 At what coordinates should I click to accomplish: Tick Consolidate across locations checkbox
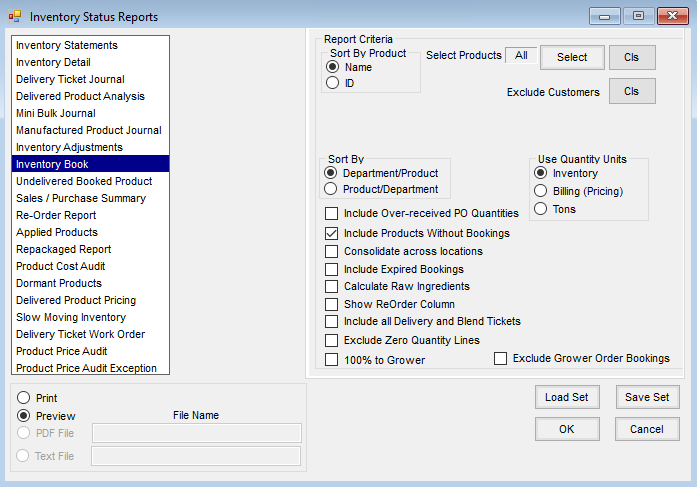click(332, 251)
